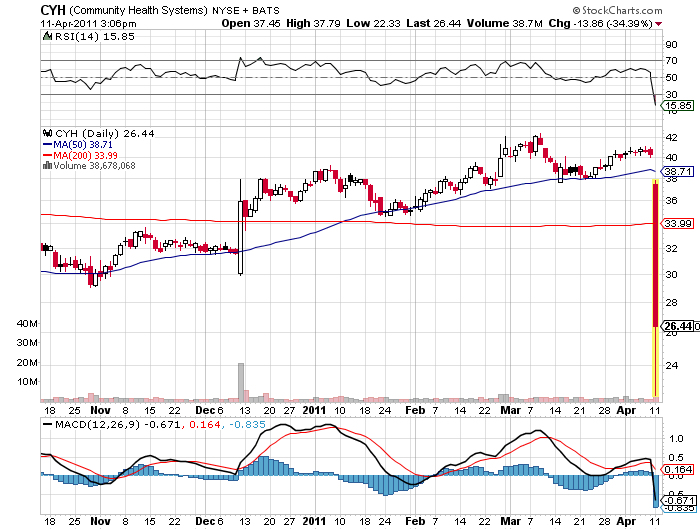Click the MA(50) 38.71 legend entry

[83, 145]
